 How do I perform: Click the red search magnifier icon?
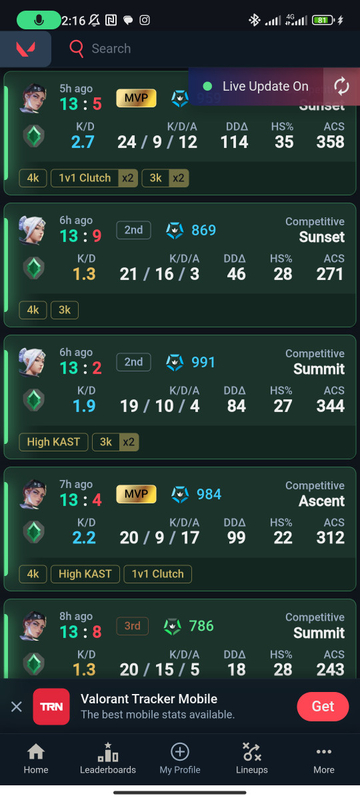click(76, 49)
